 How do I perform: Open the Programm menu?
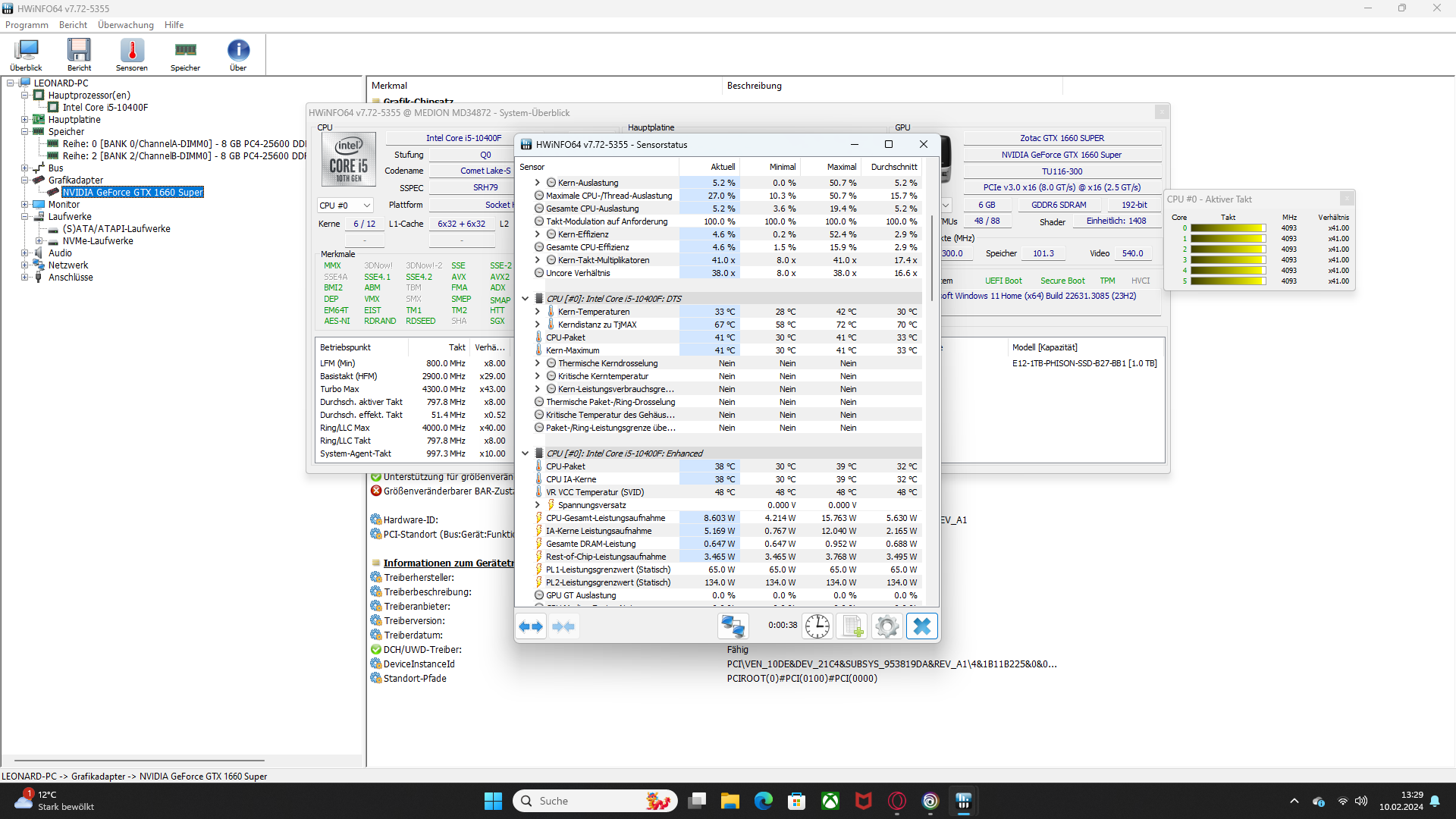tap(27, 25)
